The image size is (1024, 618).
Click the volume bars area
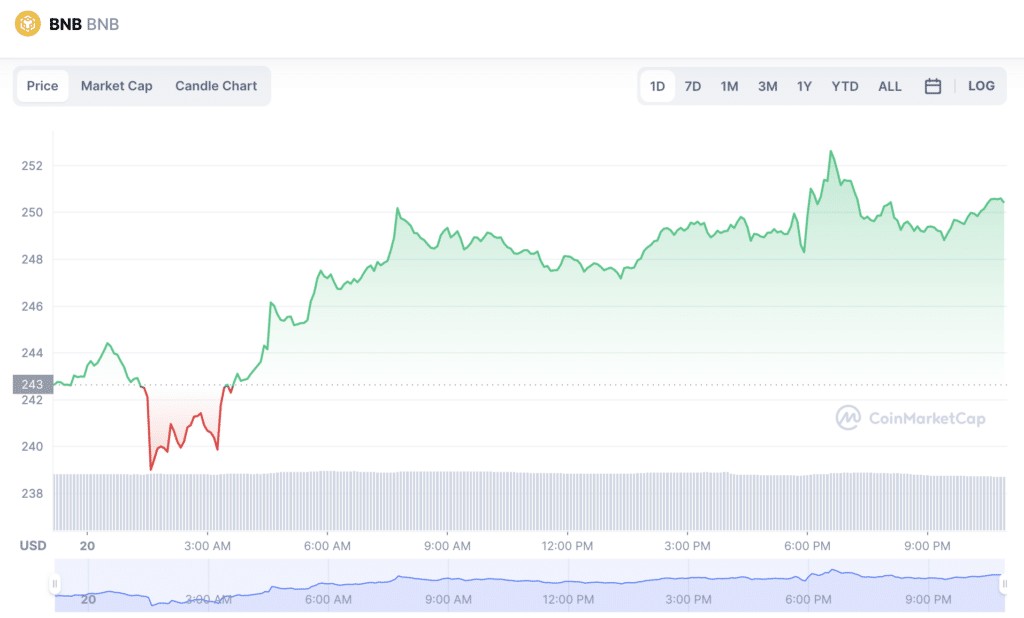click(529, 501)
